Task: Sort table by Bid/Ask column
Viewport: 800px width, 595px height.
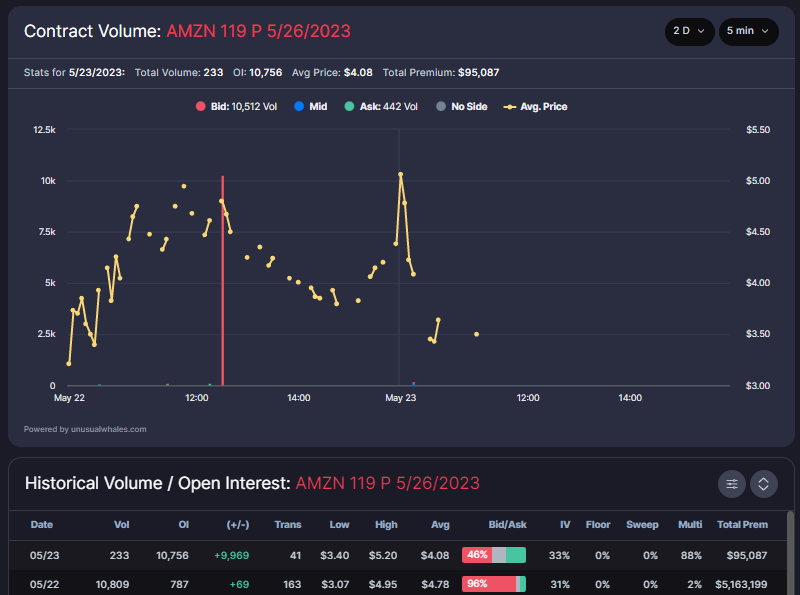Action: (x=507, y=525)
